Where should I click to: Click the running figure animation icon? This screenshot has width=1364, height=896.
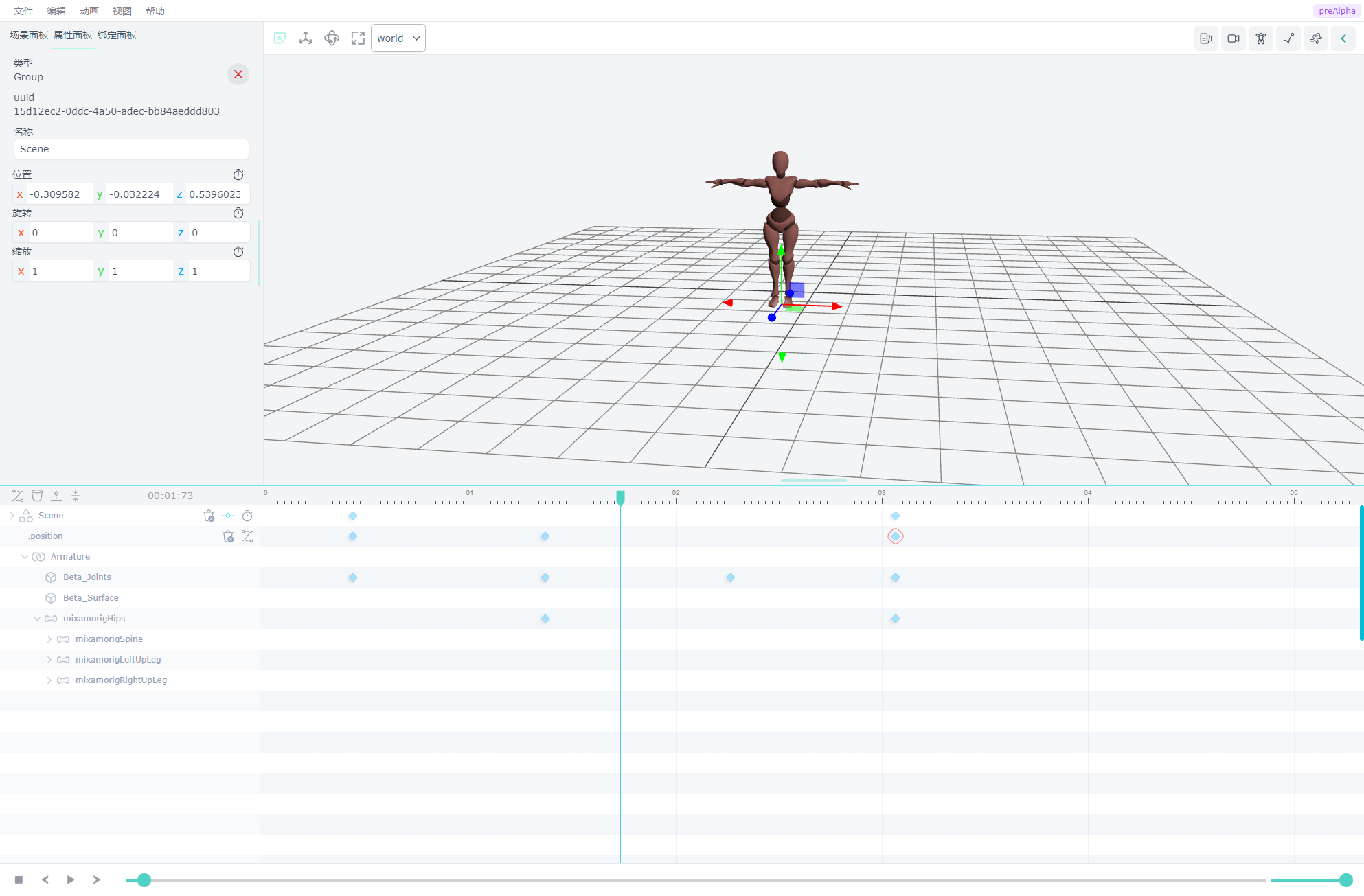1316,38
